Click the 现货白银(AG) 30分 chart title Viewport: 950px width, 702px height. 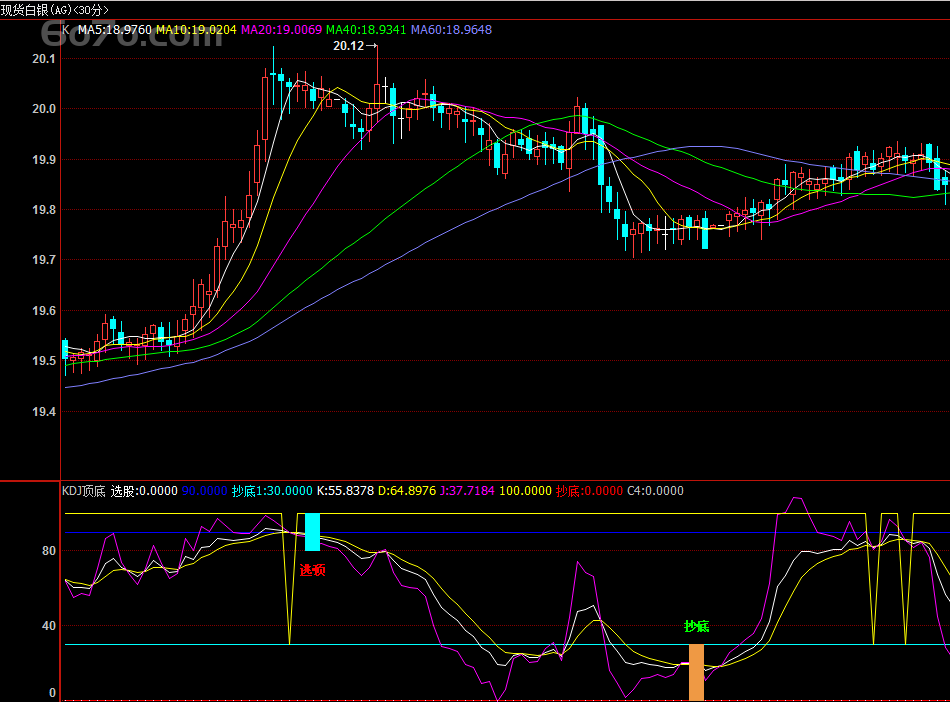(x=55, y=10)
